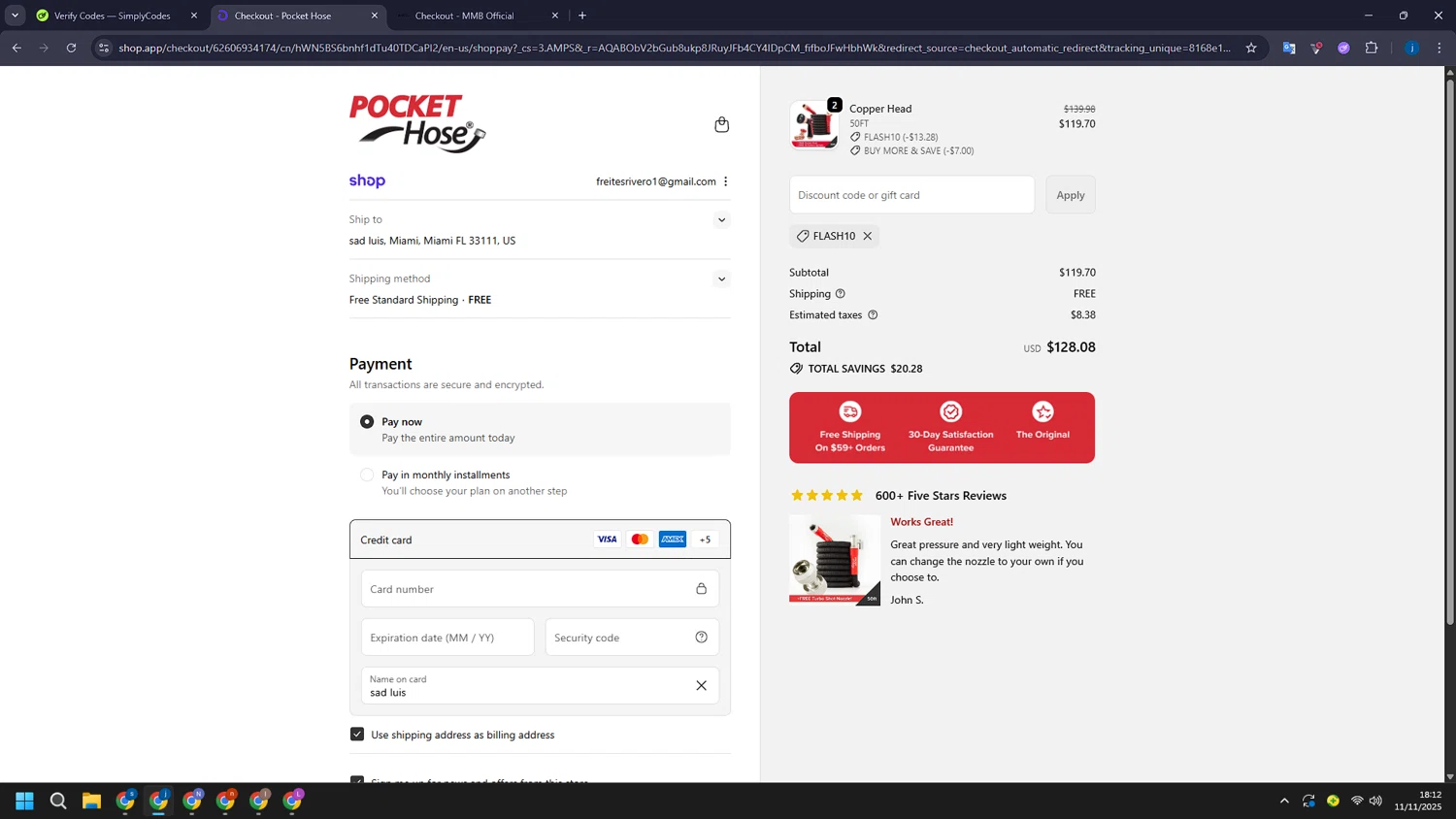Open the taskbar clock and date
Viewport: 1456px width, 819px height.
(1418, 801)
